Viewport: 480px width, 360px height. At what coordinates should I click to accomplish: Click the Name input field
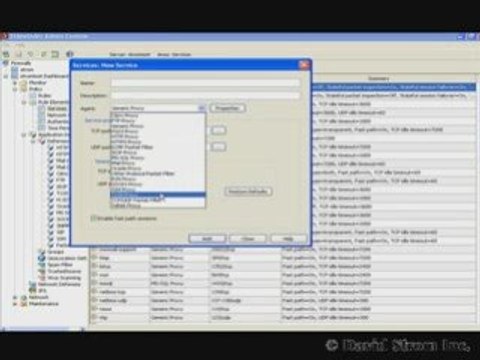click(205, 83)
